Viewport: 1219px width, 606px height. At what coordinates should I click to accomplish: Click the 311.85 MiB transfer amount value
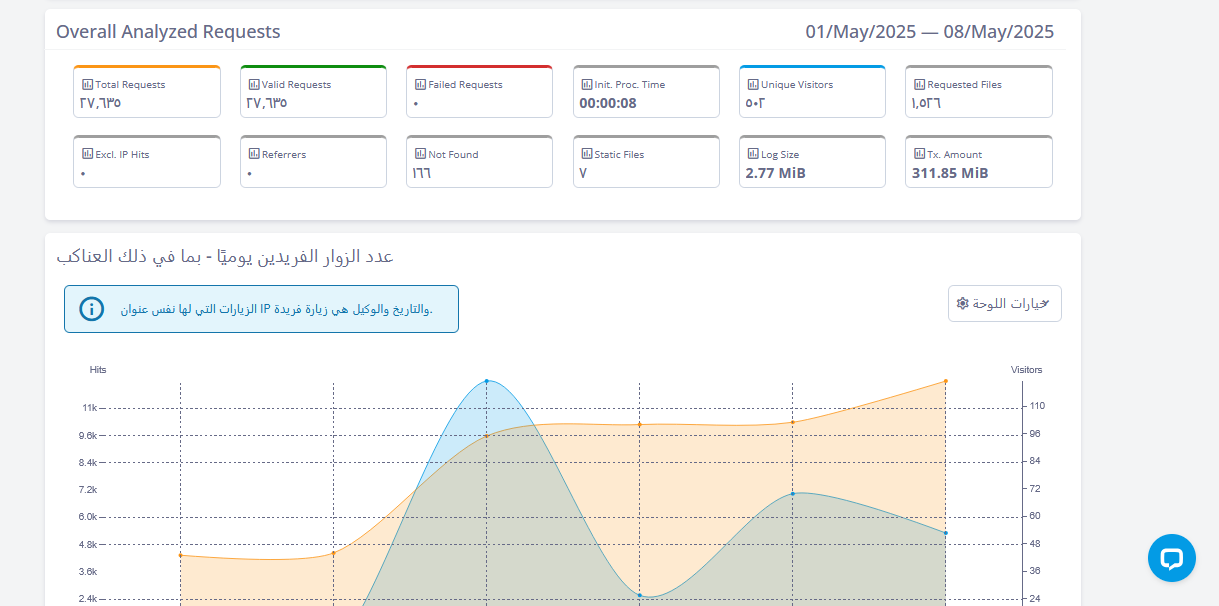coord(950,173)
